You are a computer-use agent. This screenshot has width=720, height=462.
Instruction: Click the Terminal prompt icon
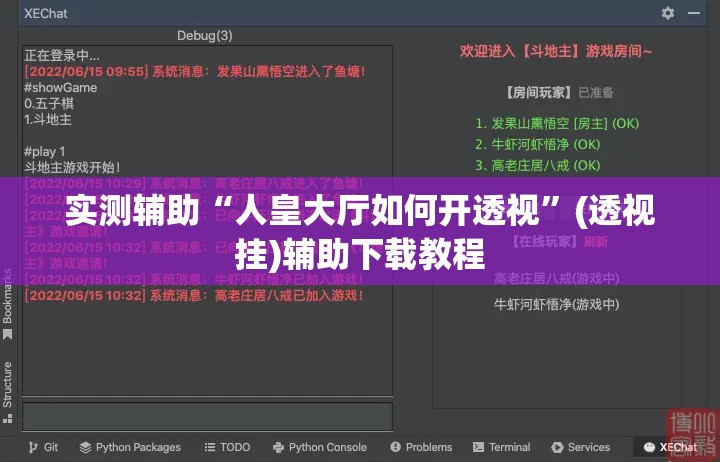point(478,447)
